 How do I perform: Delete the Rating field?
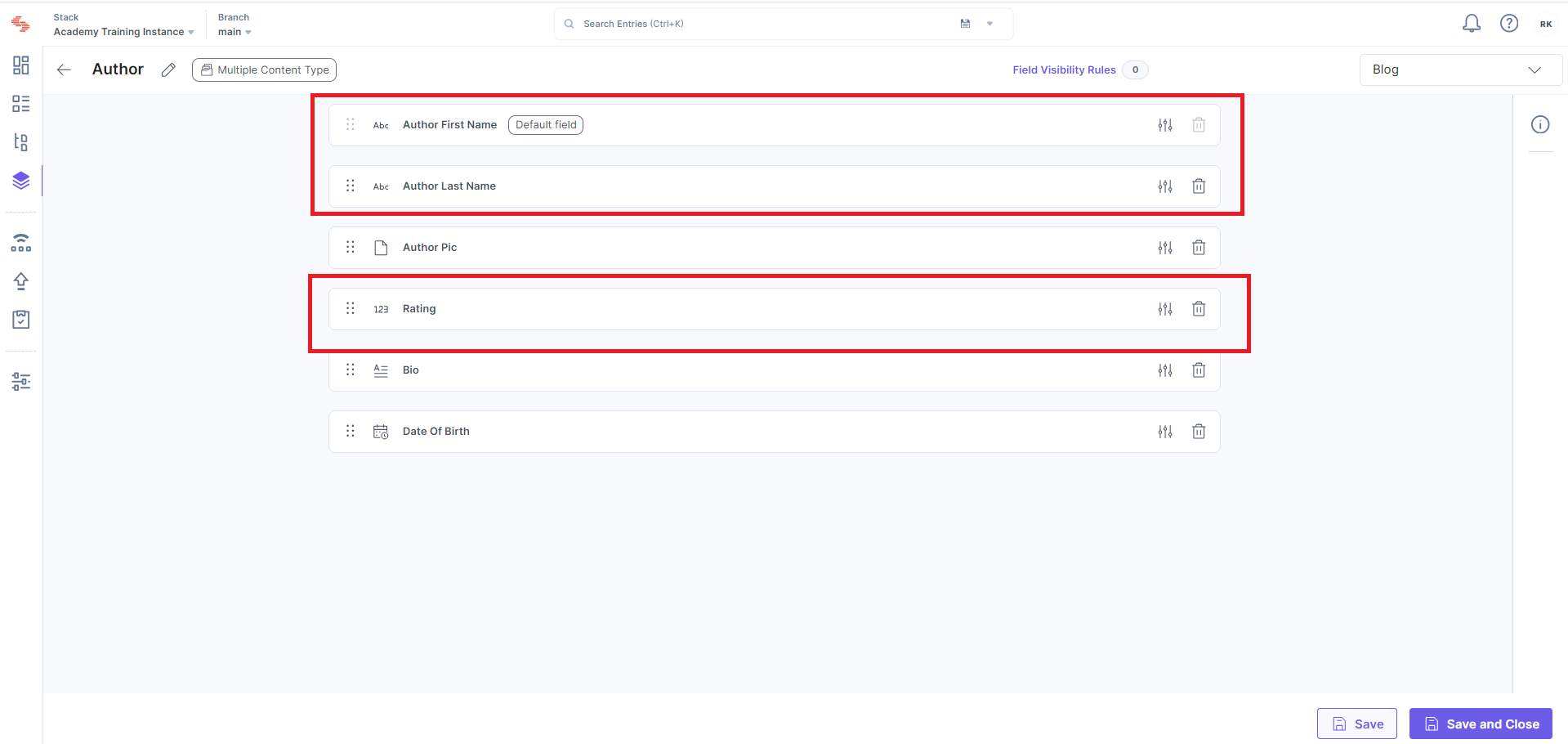[1199, 309]
